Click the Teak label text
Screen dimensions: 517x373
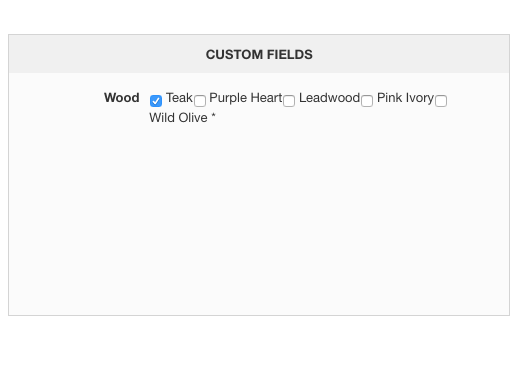click(x=179, y=98)
